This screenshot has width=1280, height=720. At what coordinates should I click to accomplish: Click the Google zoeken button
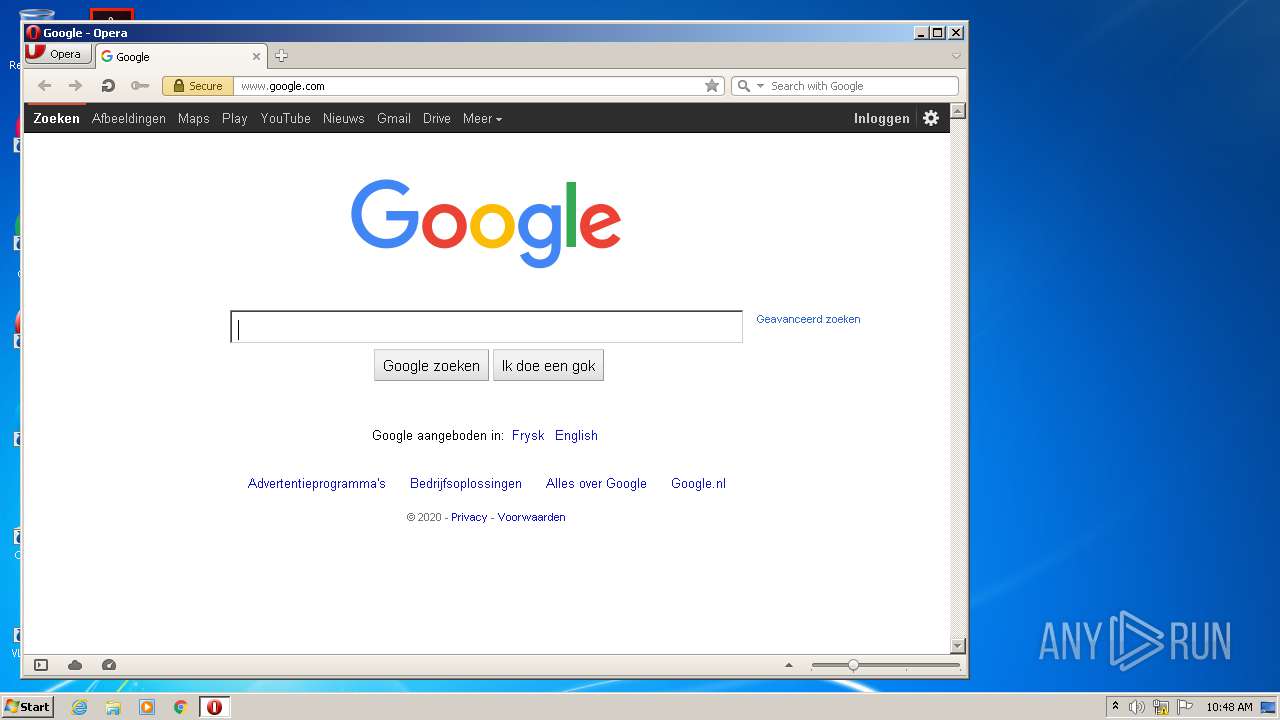click(x=431, y=365)
